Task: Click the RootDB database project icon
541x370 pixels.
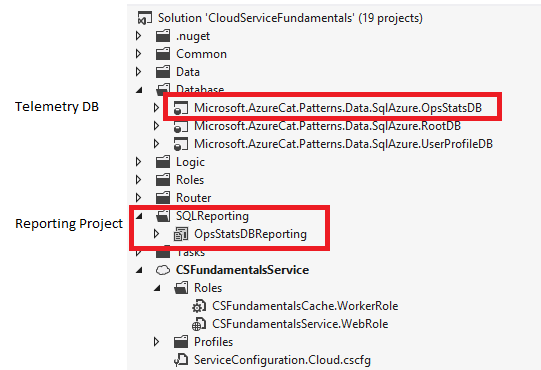Action: pos(180,126)
